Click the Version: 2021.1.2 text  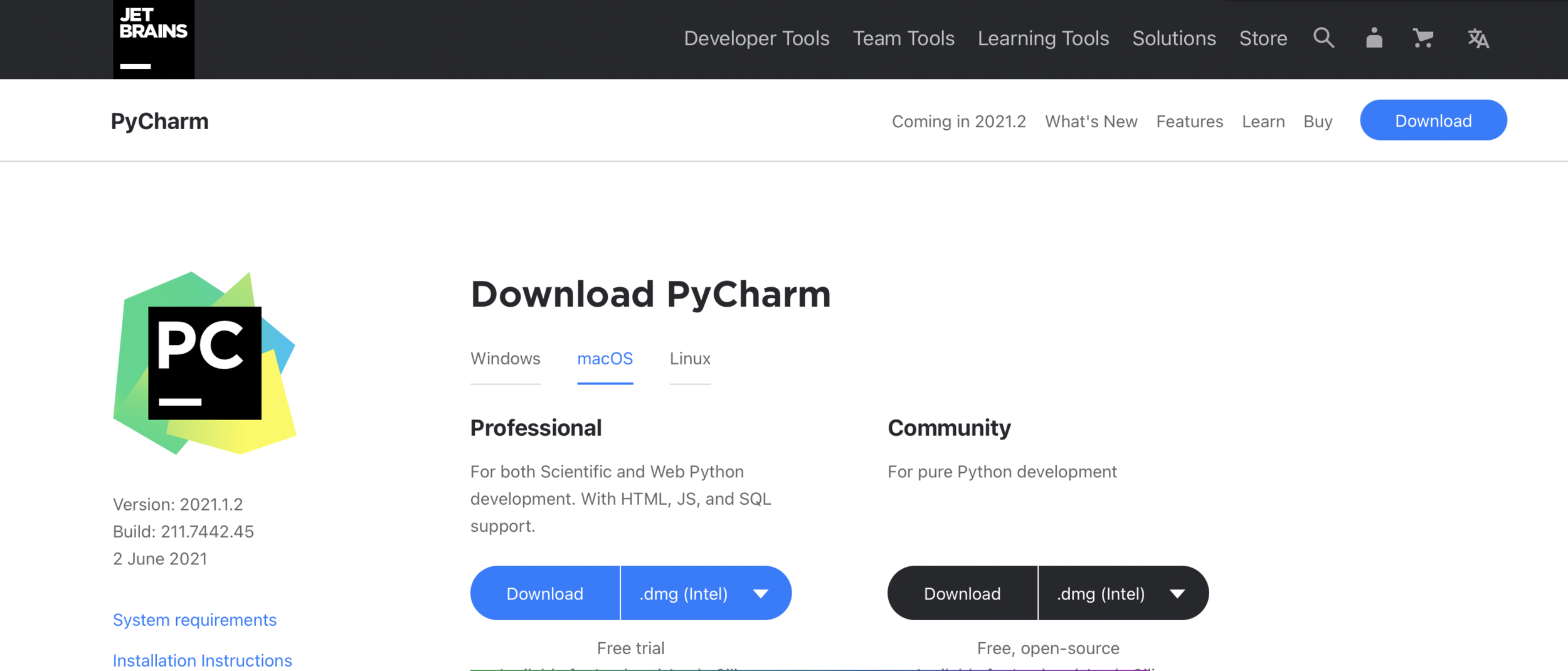coord(177,504)
